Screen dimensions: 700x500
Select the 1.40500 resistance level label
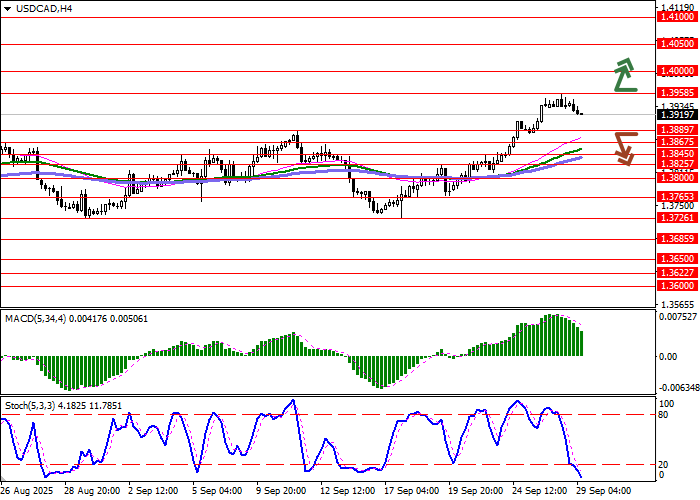tap(677, 44)
